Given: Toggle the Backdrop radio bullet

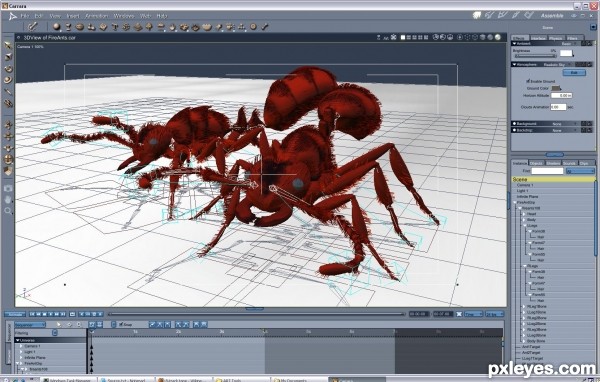Looking at the screenshot, I should click(x=515, y=130).
